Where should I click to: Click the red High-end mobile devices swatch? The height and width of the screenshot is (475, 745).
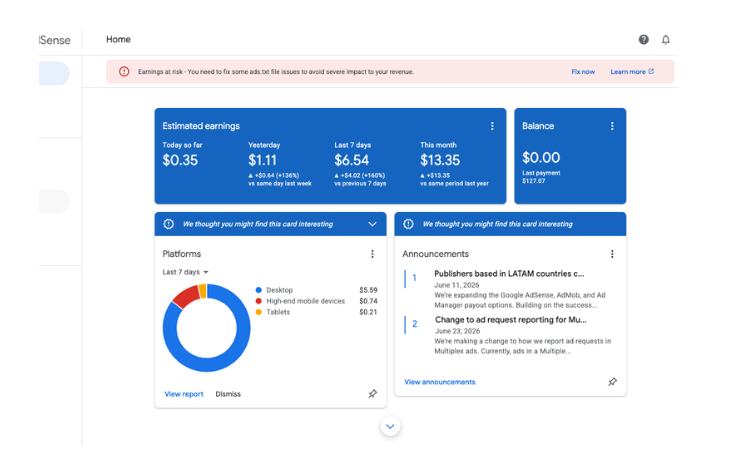(x=258, y=301)
